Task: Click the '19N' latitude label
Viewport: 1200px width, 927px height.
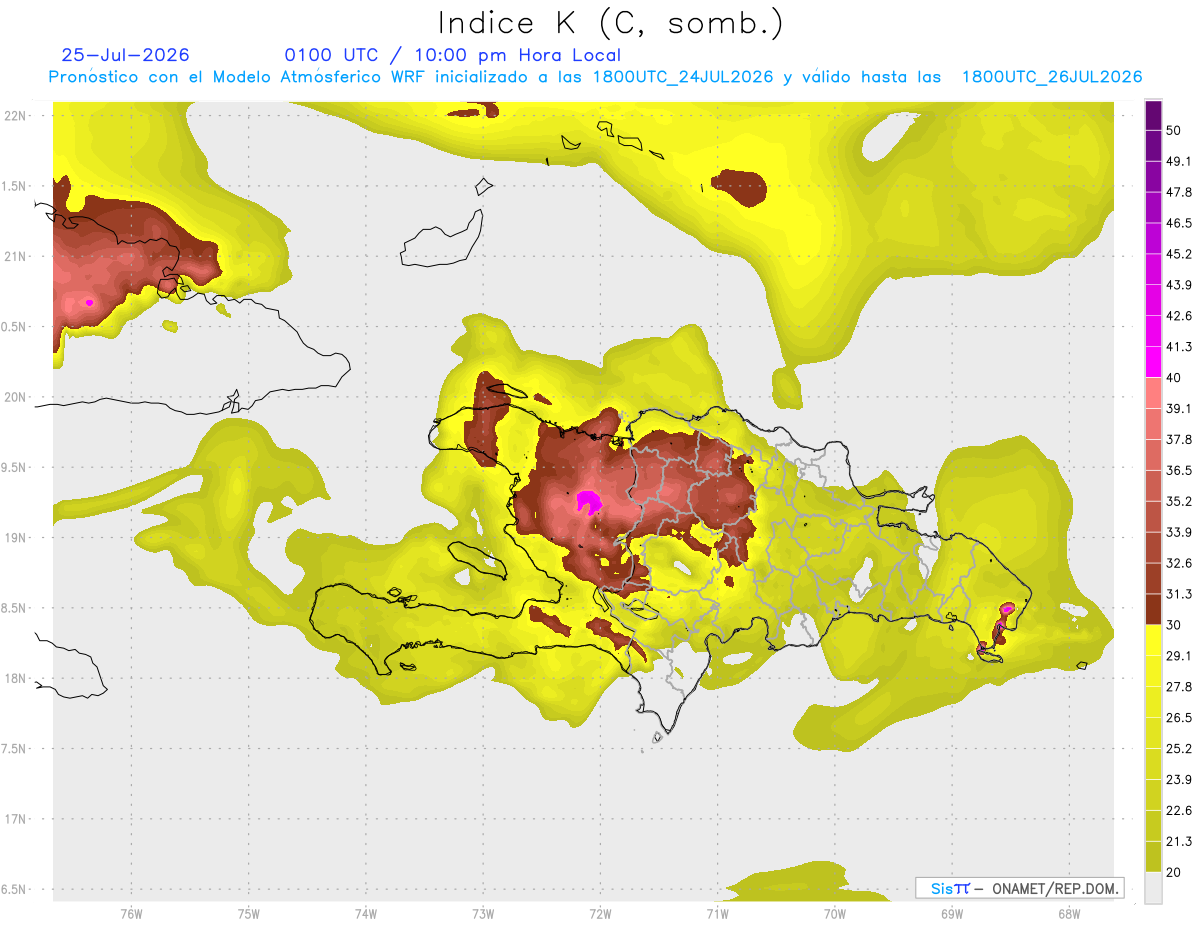Action: (x=15, y=538)
